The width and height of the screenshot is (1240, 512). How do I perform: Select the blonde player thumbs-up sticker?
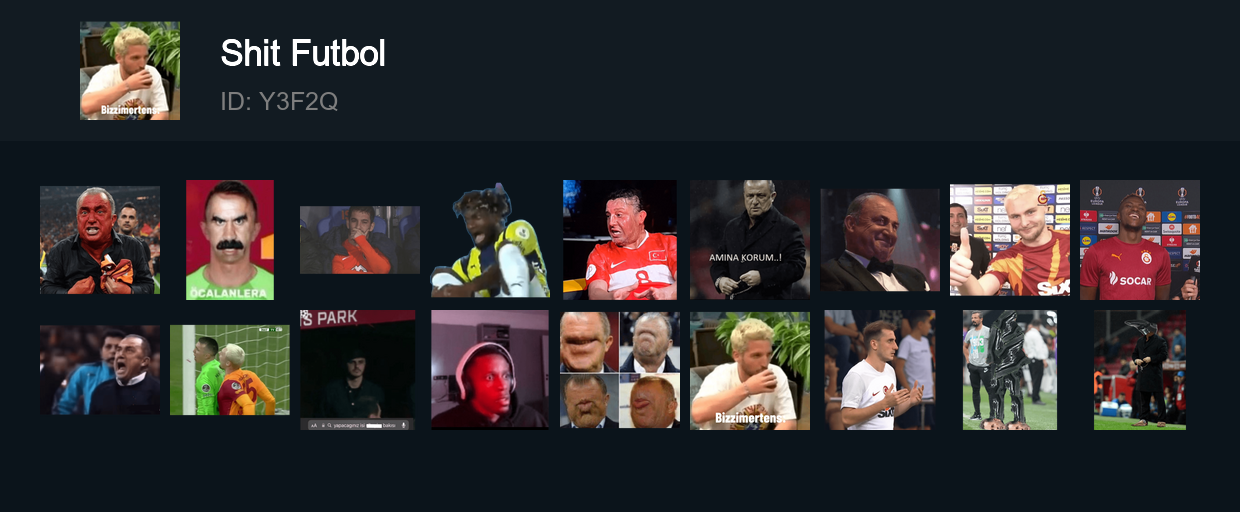click(x=1010, y=240)
